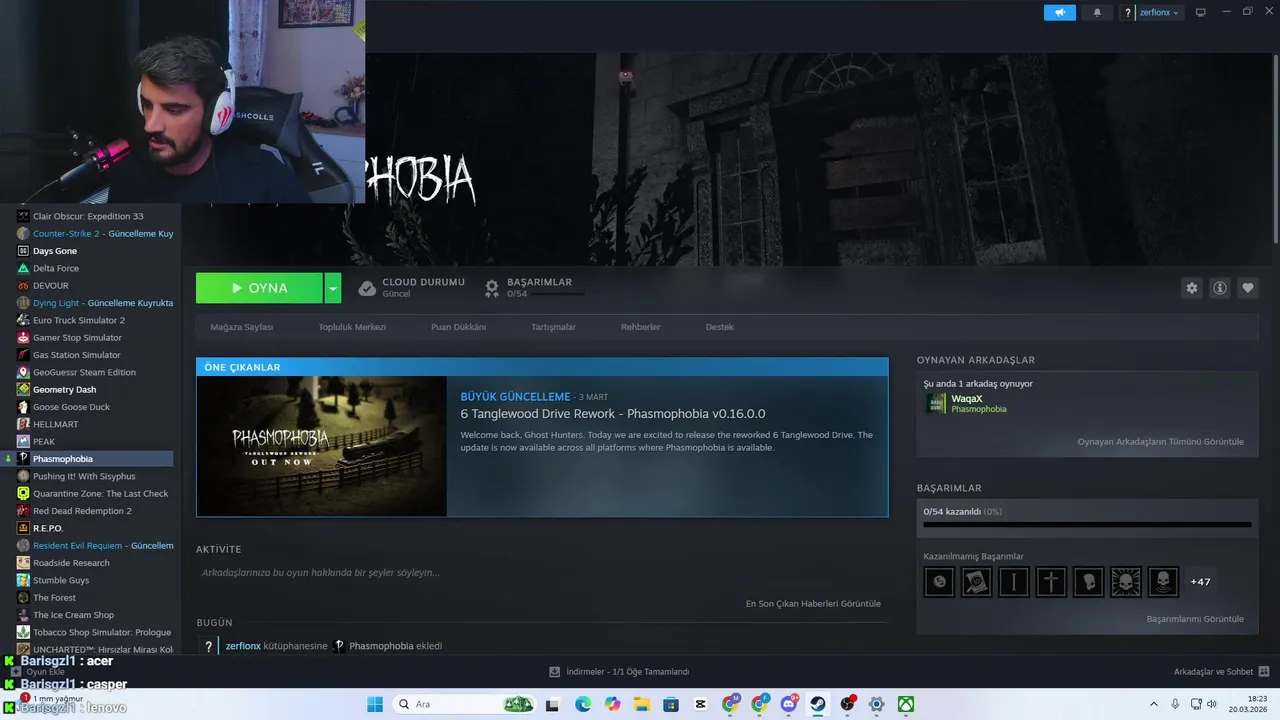Switch to Big Picture mode monitor icon
This screenshot has width=1280, height=720.
coord(1200,12)
